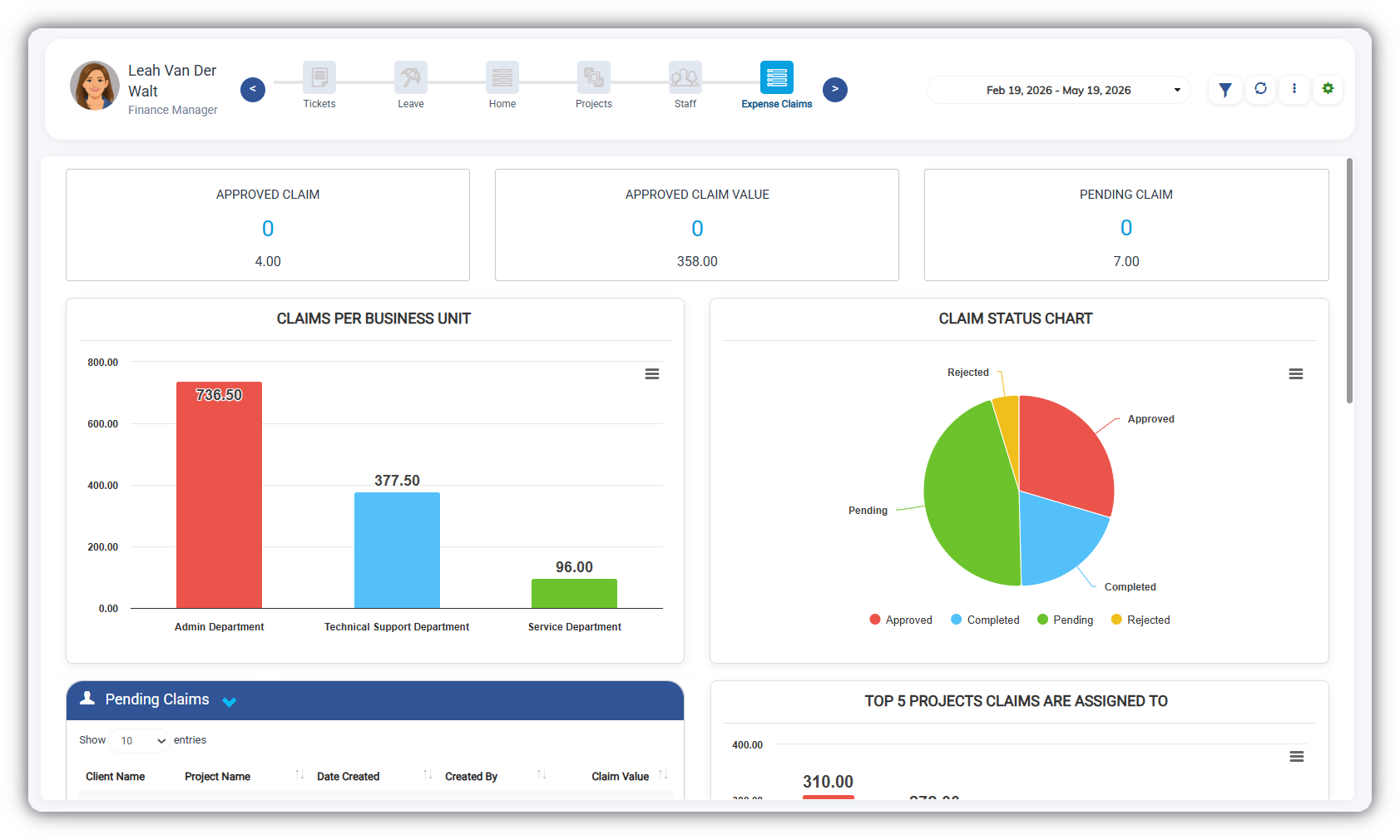Viewport: 1400px width, 840px height.
Task: Refresh the dashboard with the reload icon
Action: [x=1261, y=89]
